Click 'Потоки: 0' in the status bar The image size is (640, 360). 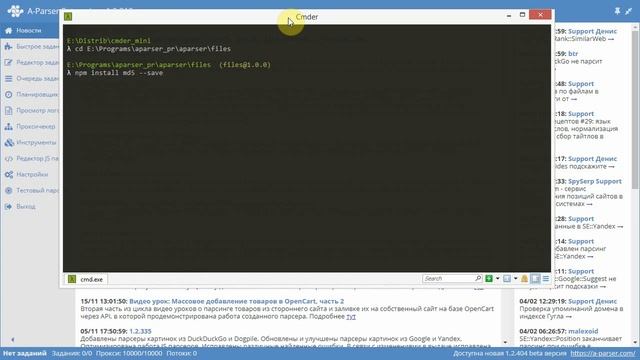[182, 353]
